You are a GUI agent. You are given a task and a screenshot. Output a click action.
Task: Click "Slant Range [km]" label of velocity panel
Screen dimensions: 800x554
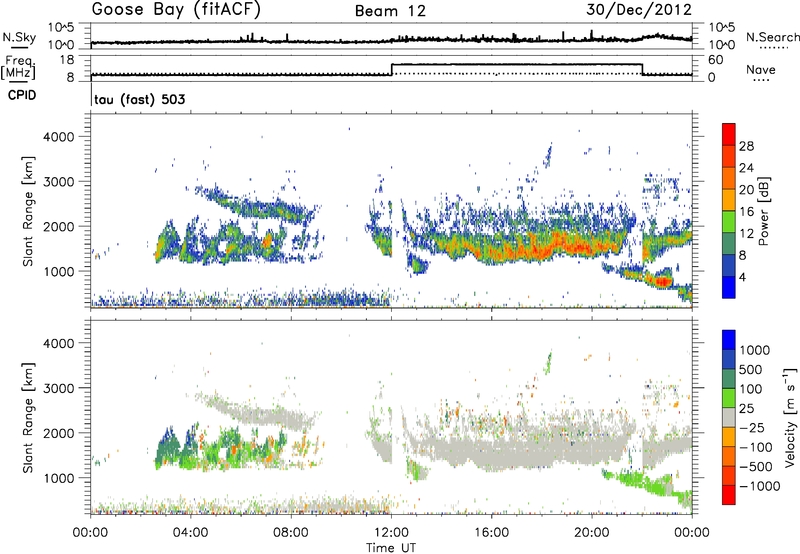click(x=29, y=418)
